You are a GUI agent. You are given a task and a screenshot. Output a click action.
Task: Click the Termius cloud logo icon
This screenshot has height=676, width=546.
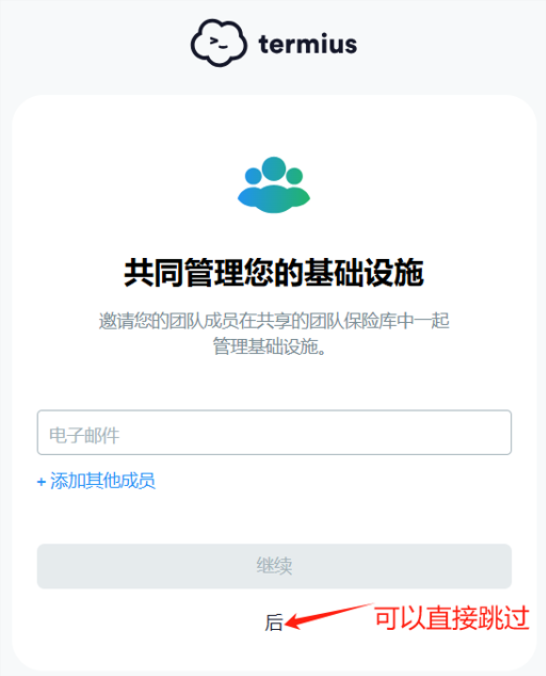(219, 43)
